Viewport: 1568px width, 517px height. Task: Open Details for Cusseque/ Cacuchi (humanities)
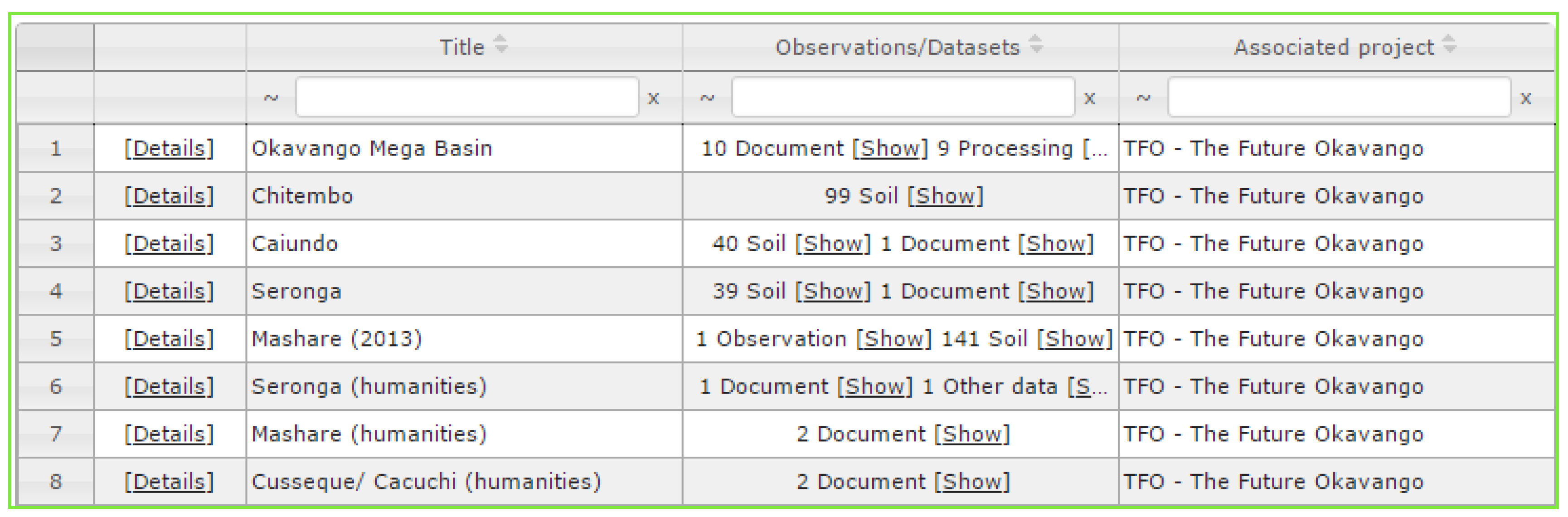click(169, 481)
